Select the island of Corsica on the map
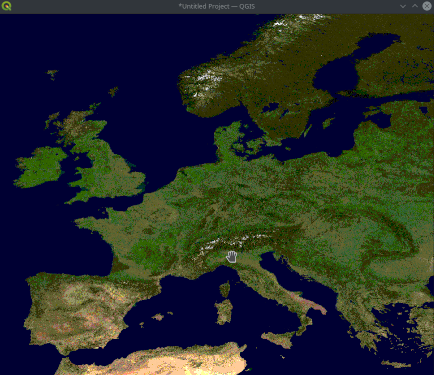 [x=225, y=289]
